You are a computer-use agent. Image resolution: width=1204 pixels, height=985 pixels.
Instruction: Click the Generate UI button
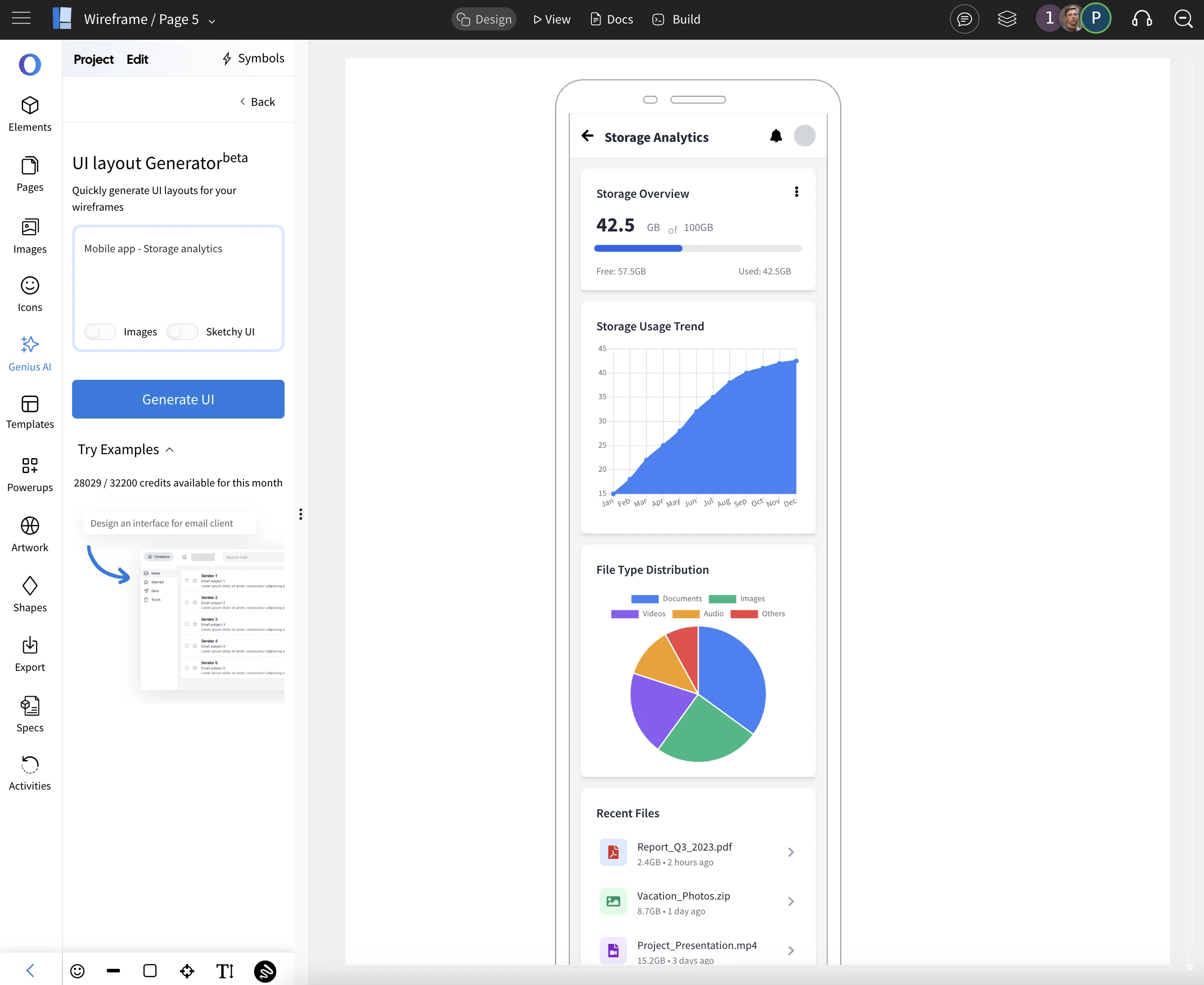point(178,400)
